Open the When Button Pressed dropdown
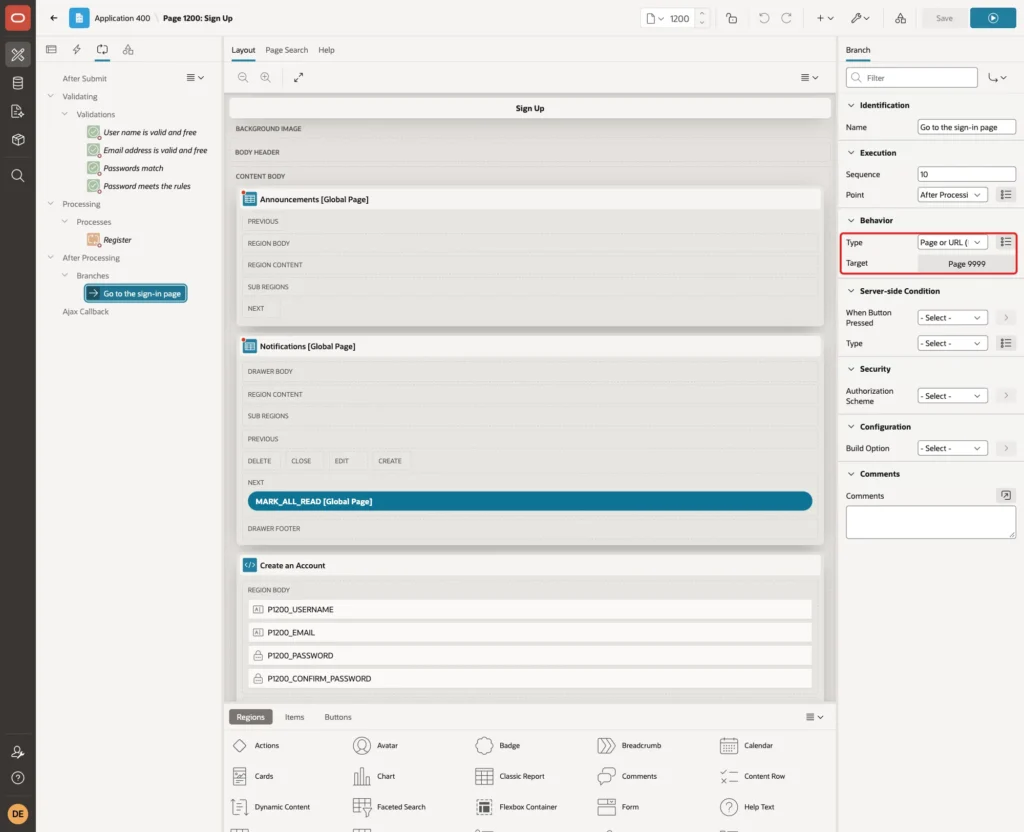 coord(952,317)
